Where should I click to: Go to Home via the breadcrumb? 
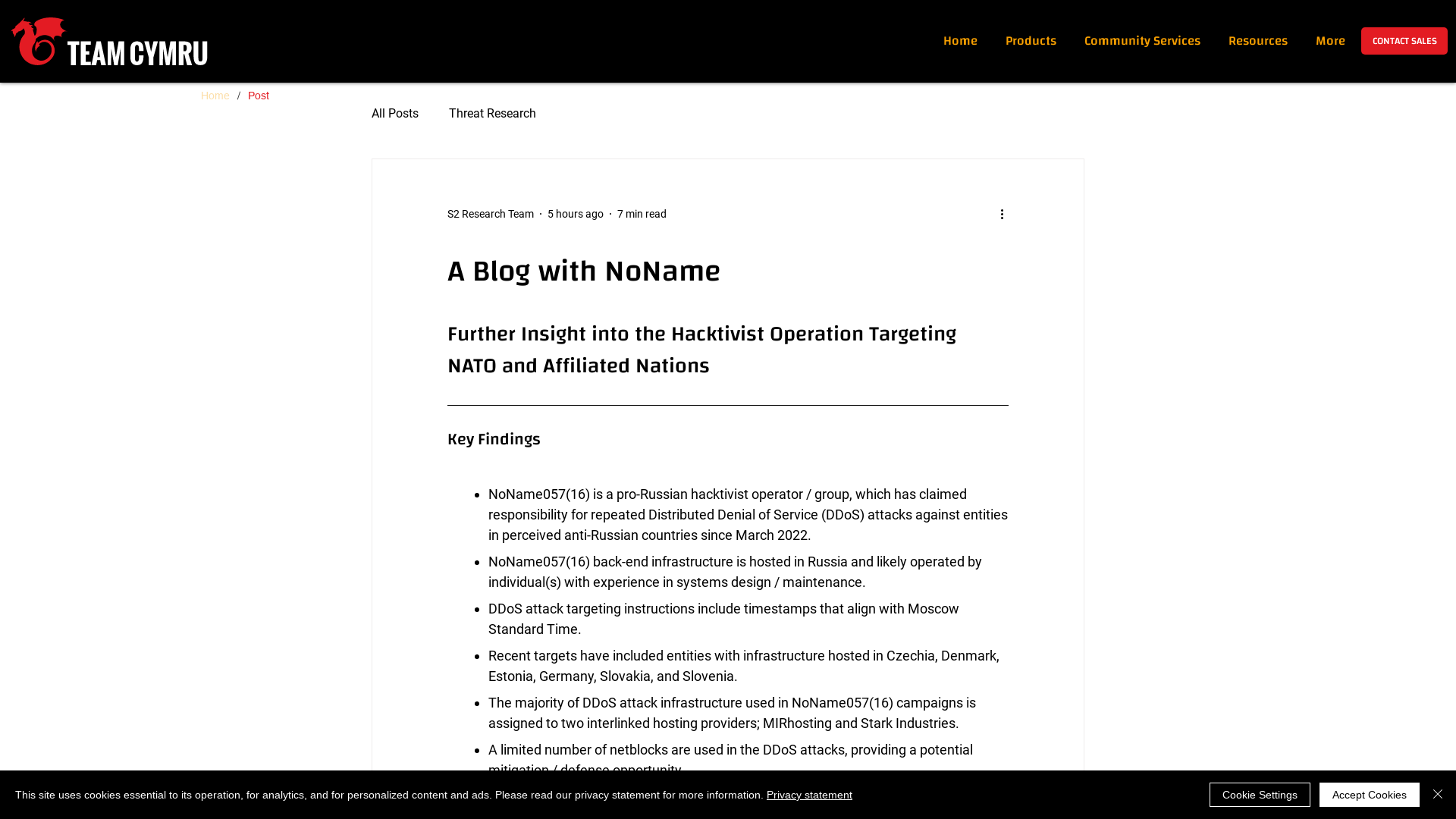[215, 96]
